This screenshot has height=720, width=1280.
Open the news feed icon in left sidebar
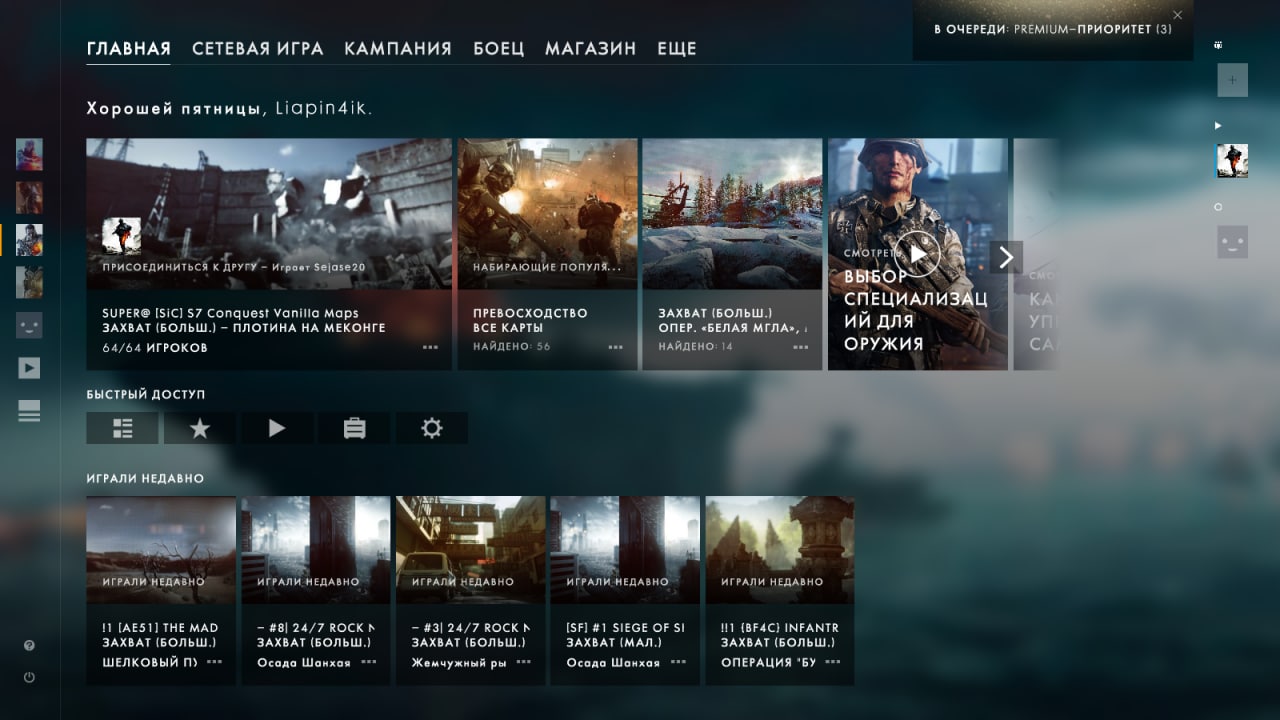[29, 410]
